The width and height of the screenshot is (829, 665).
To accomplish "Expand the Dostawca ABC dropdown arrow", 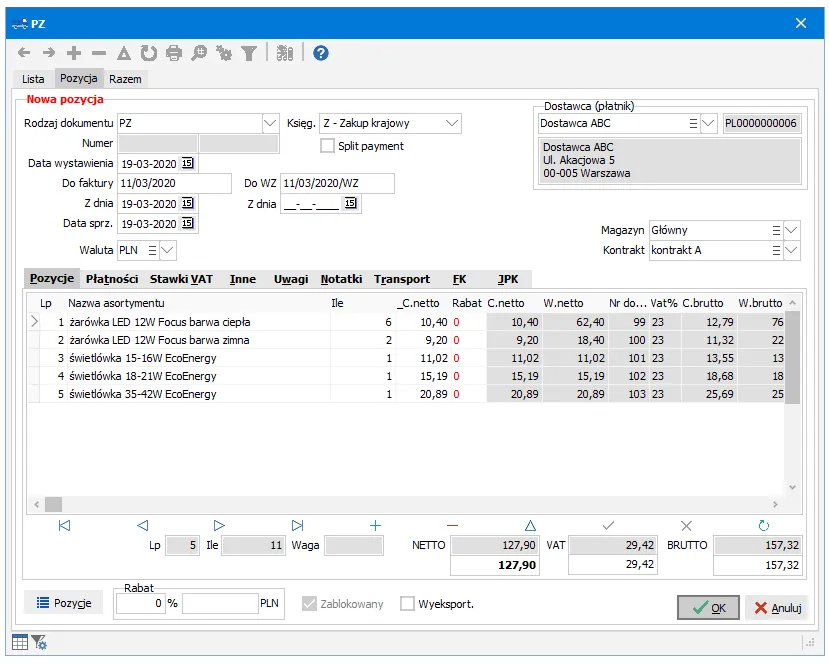I will coord(708,123).
